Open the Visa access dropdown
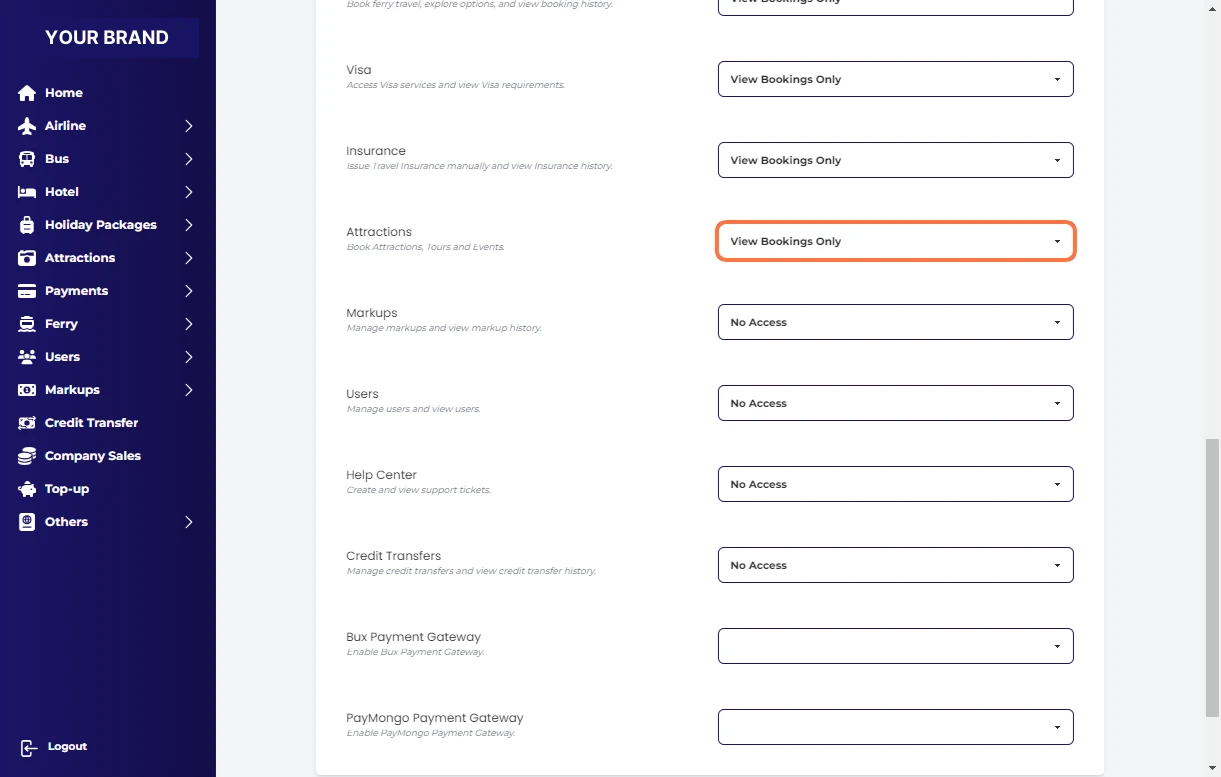The image size is (1221, 777). coord(895,79)
